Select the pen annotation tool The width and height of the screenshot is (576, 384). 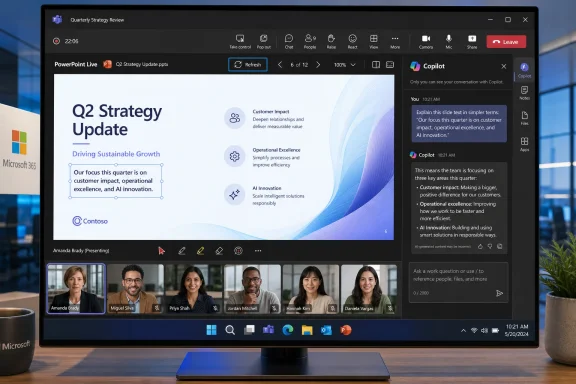coord(181,251)
